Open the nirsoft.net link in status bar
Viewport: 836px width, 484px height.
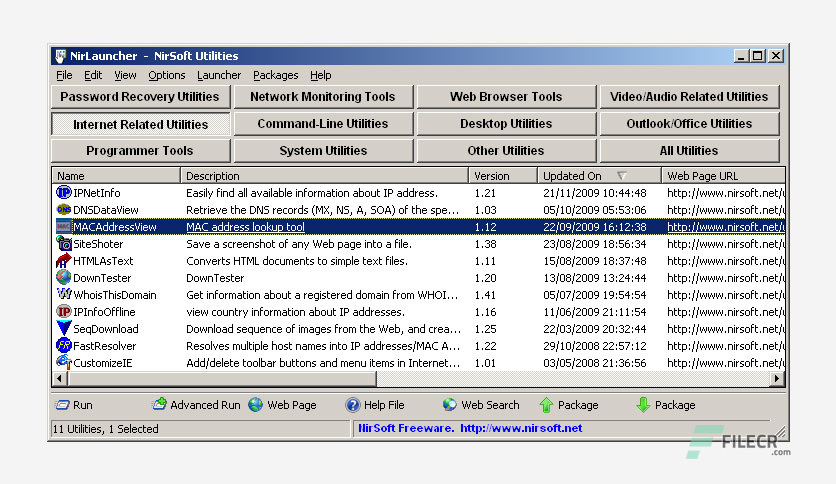(521, 428)
